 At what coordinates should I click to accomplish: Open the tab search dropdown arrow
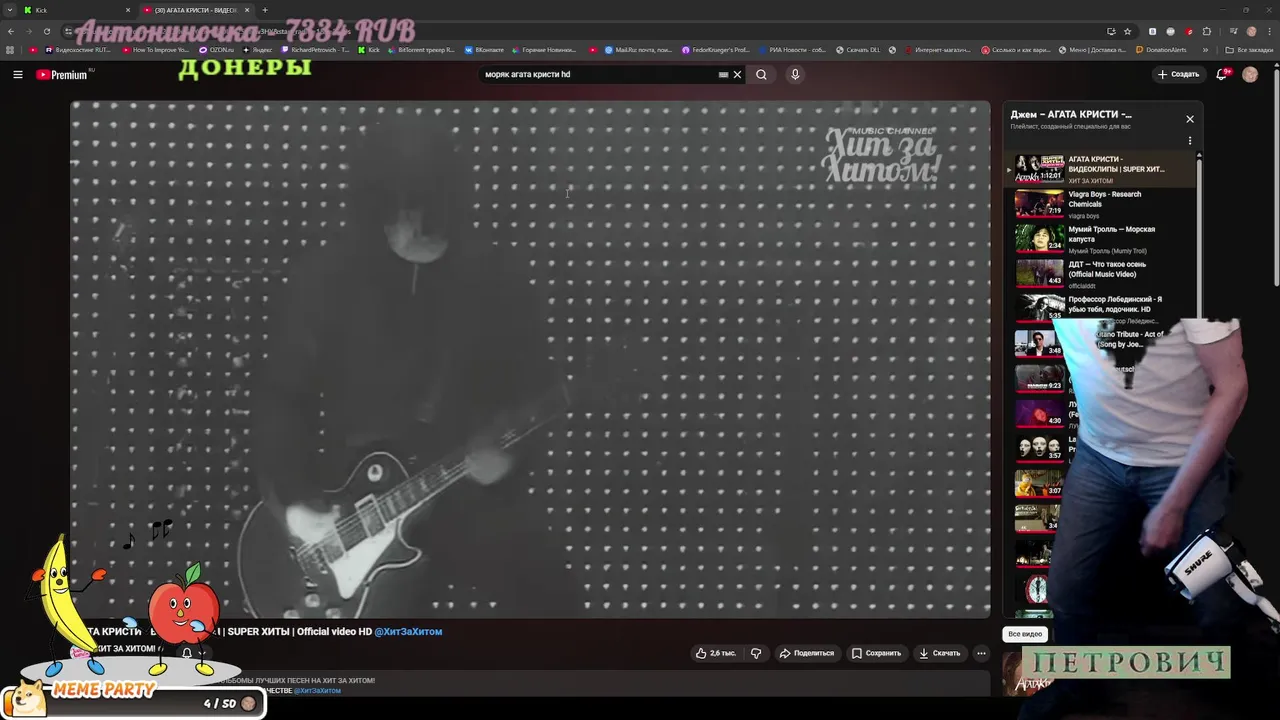(x=9, y=10)
